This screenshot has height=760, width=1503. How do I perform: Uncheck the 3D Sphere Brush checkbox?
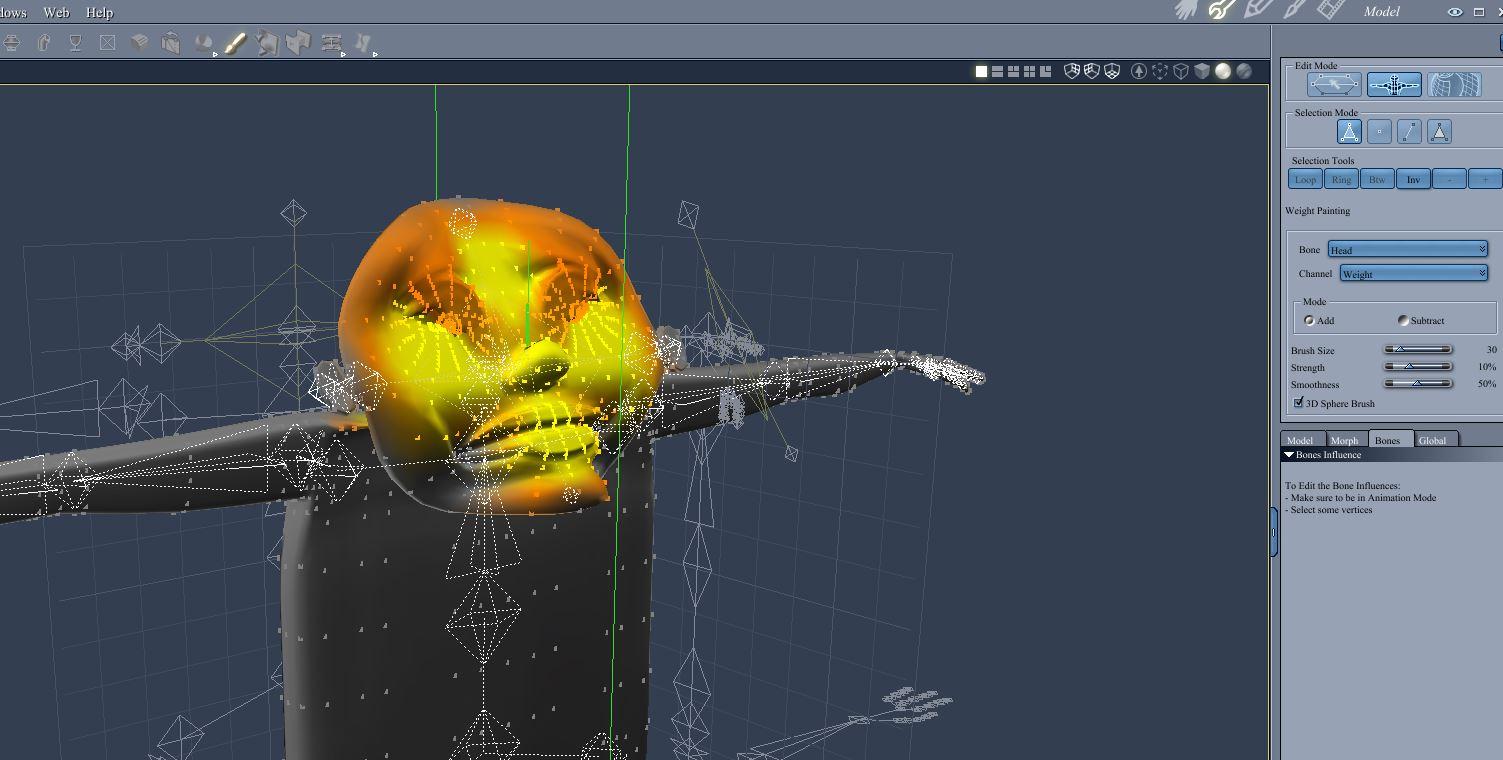1299,403
